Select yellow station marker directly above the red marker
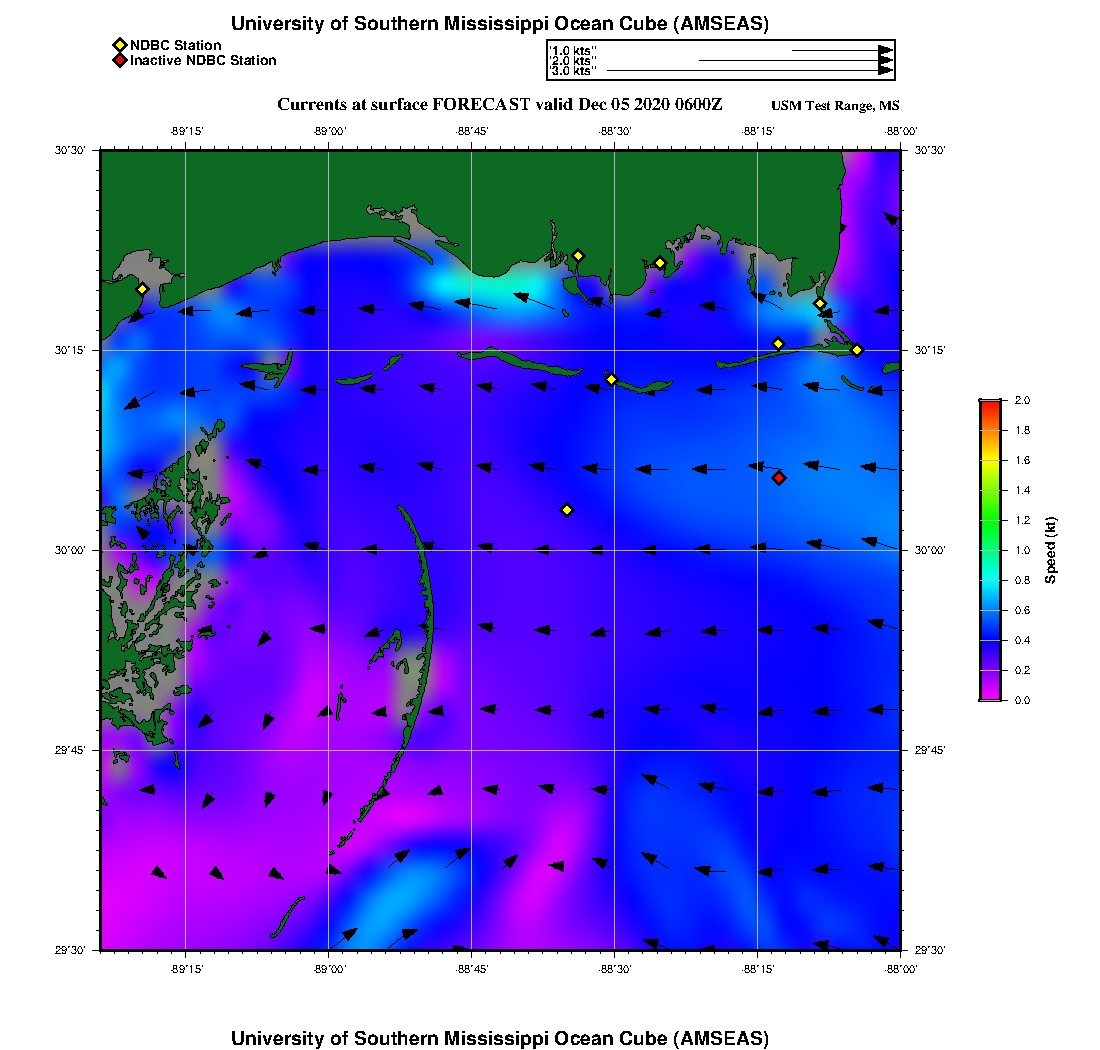This screenshot has height=1050, width=1100. coord(778,344)
